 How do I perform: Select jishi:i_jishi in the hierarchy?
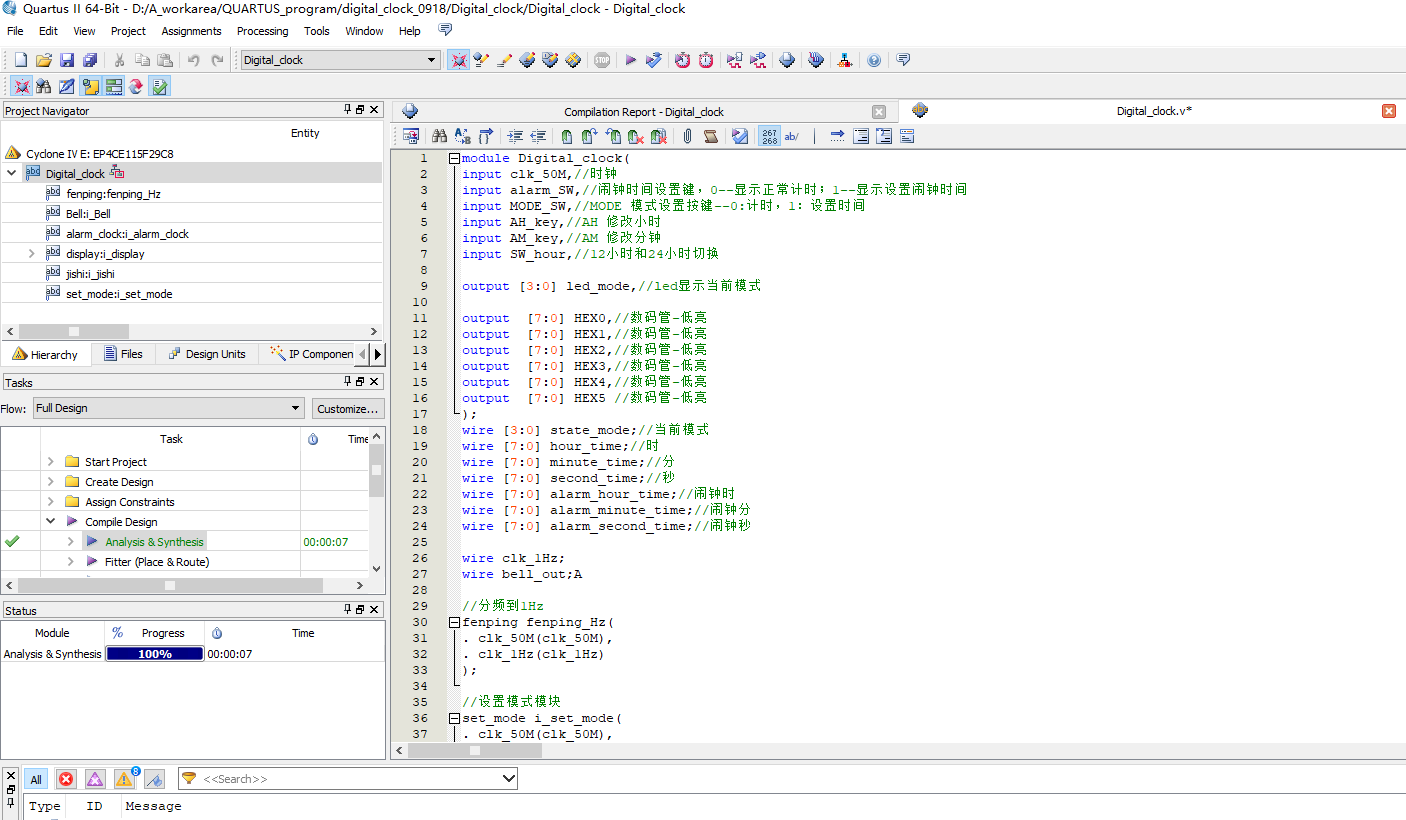[x=90, y=273]
